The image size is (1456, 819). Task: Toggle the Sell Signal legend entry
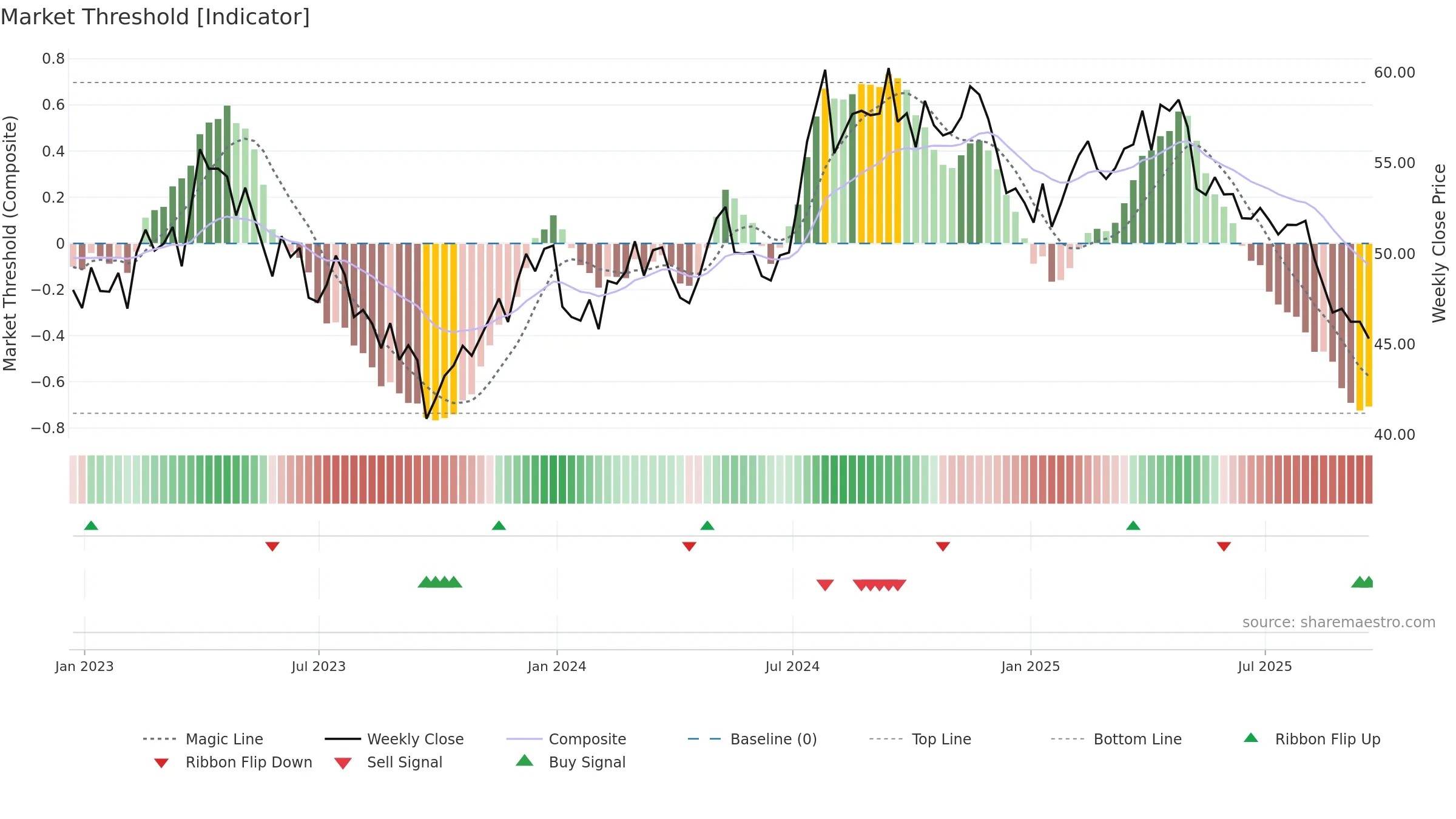click(x=388, y=762)
